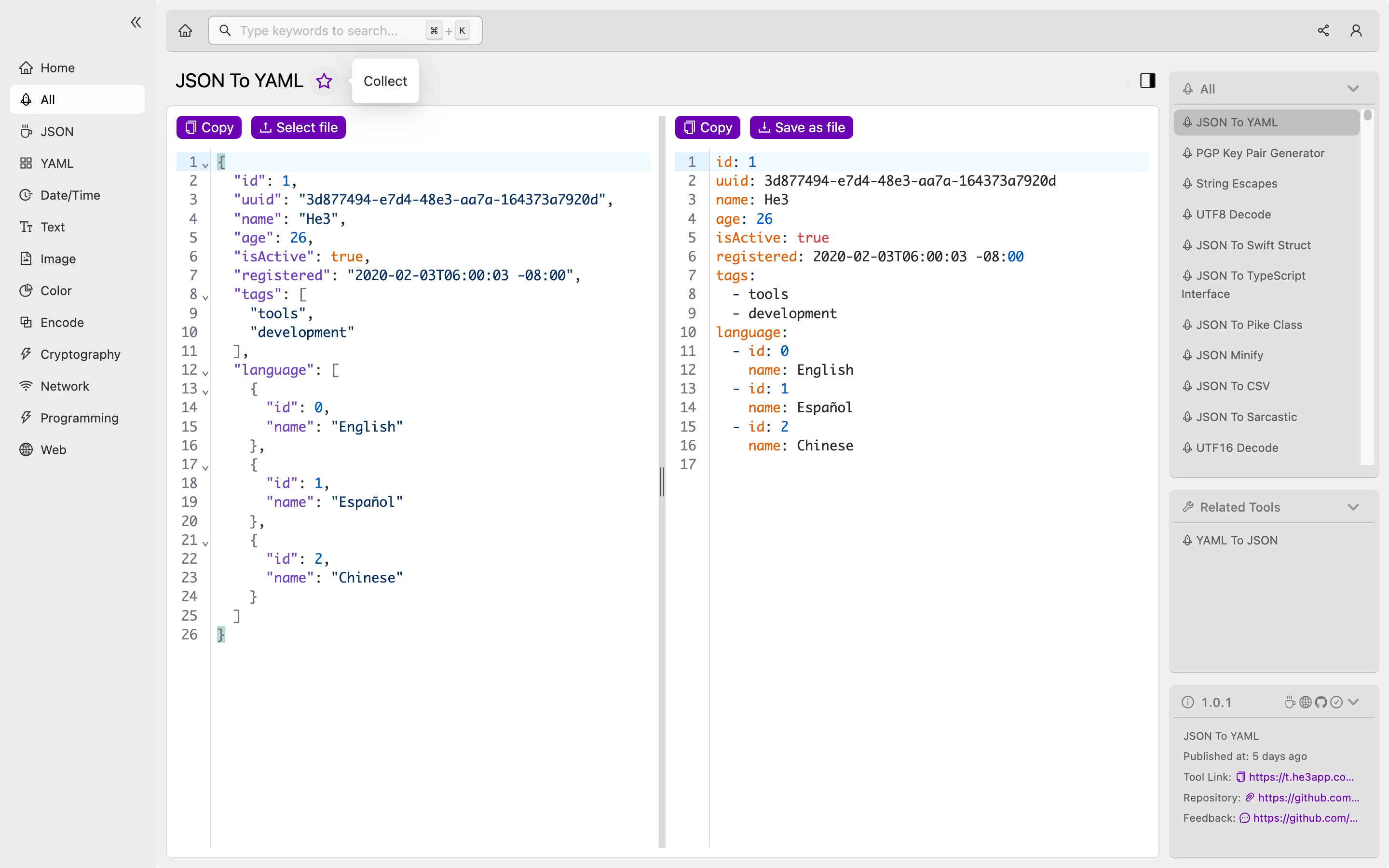Click the YAML To JSON related tool icon
The width and height of the screenshot is (1389, 868).
click(x=1188, y=540)
